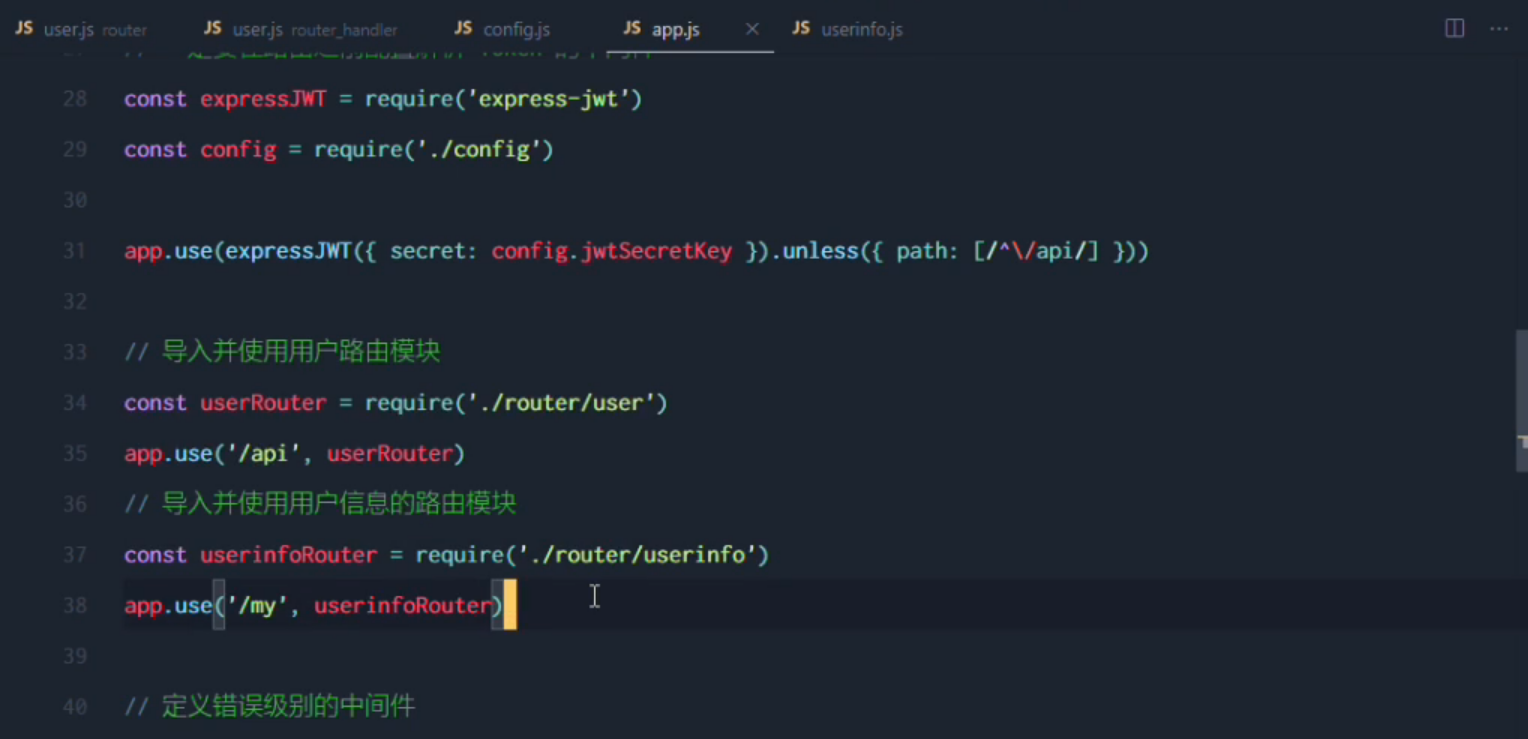This screenshot has width=1528, height=739.
Task: Switch to the user.js router tab
Action: click(81, 29)
